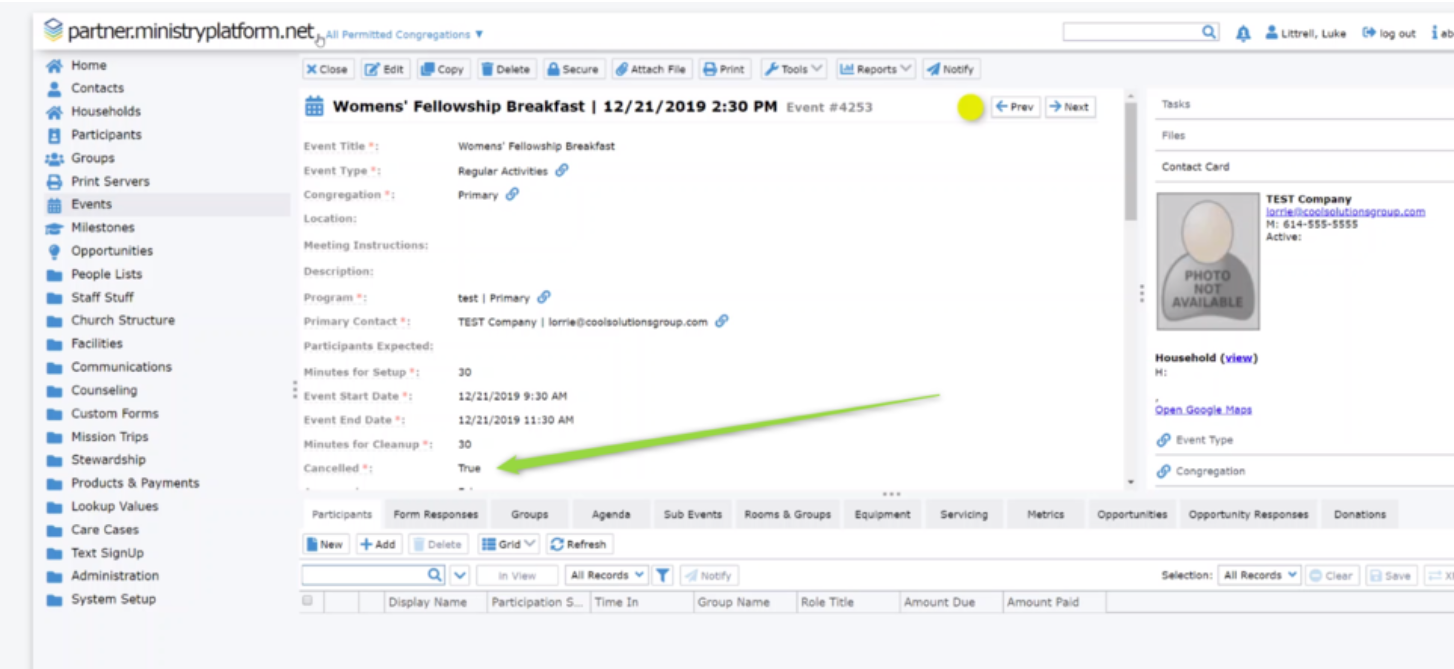Click link icon next to Primary congregation
This screenshot has height=669, width=1454.
(512, 195)
